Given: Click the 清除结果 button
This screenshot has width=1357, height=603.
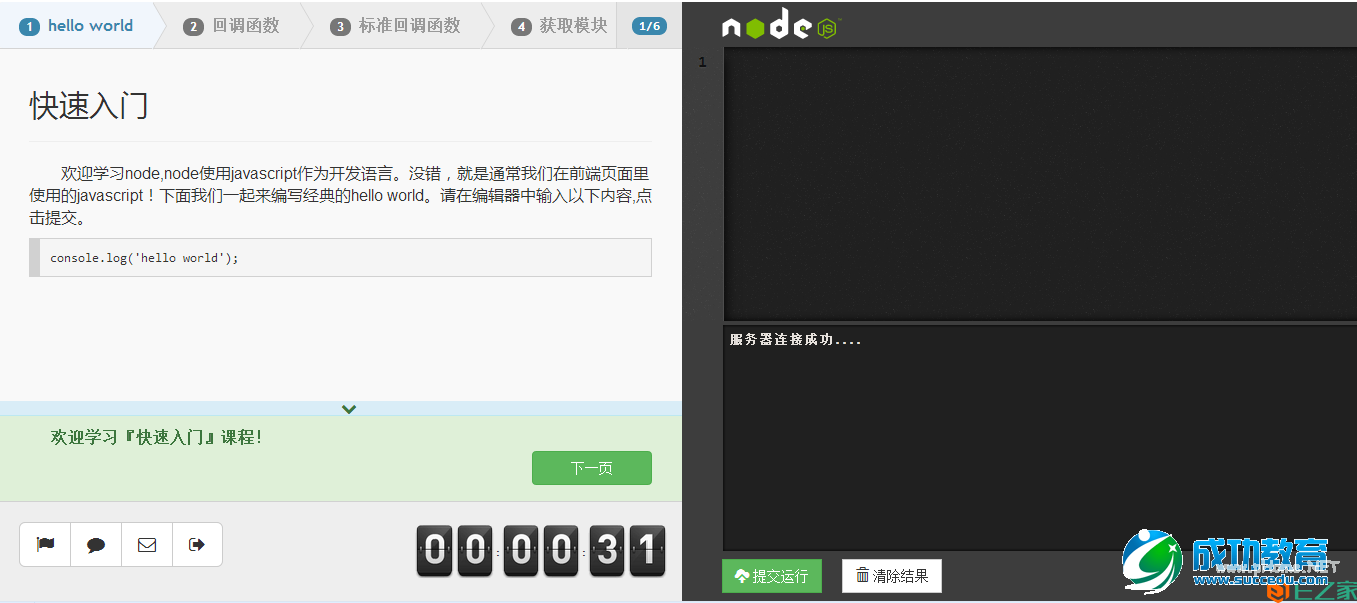Looking at the screenshot, I should pos(890,575).
